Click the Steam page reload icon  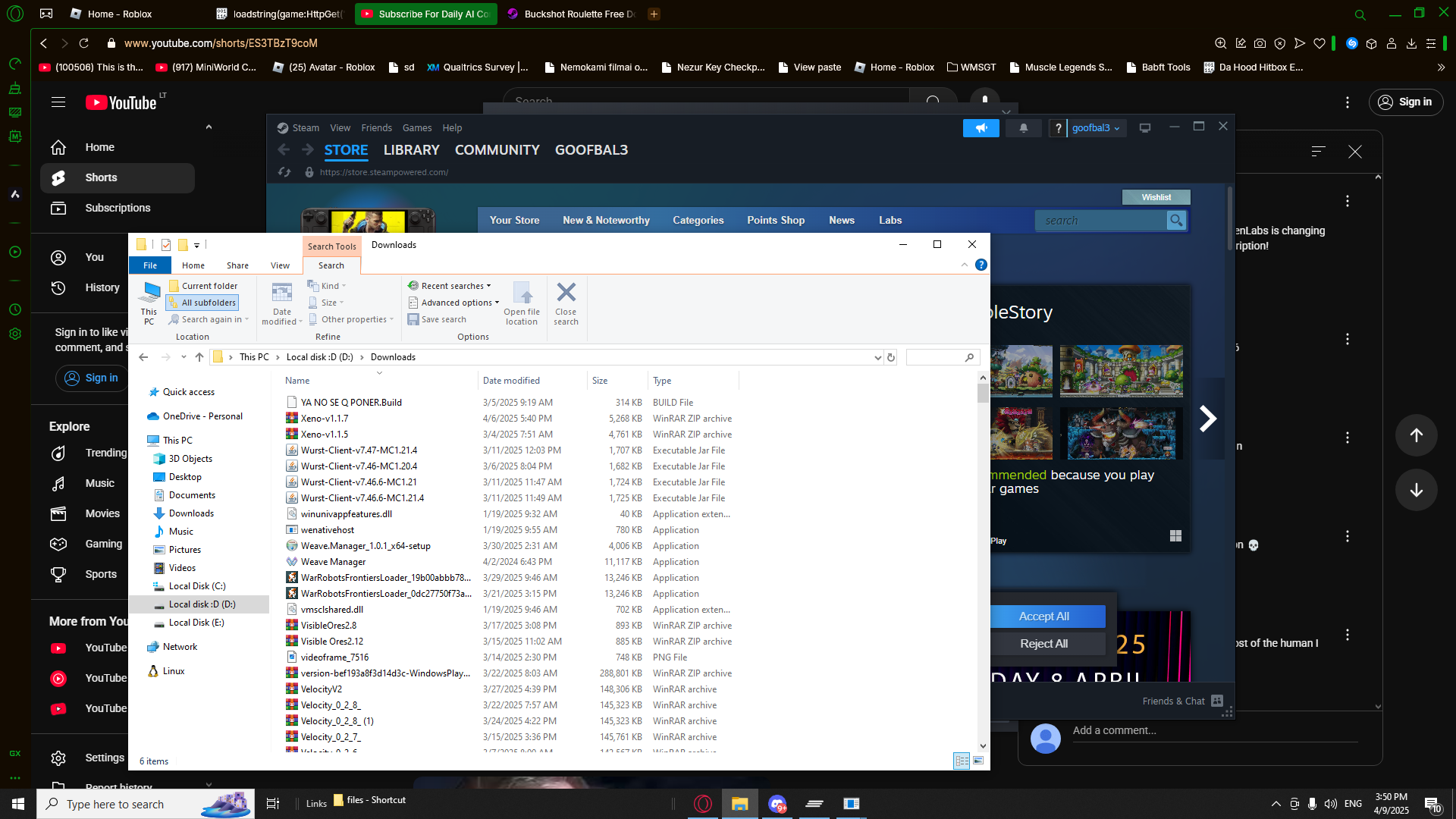pyautogui.click(x=284, y=172)
